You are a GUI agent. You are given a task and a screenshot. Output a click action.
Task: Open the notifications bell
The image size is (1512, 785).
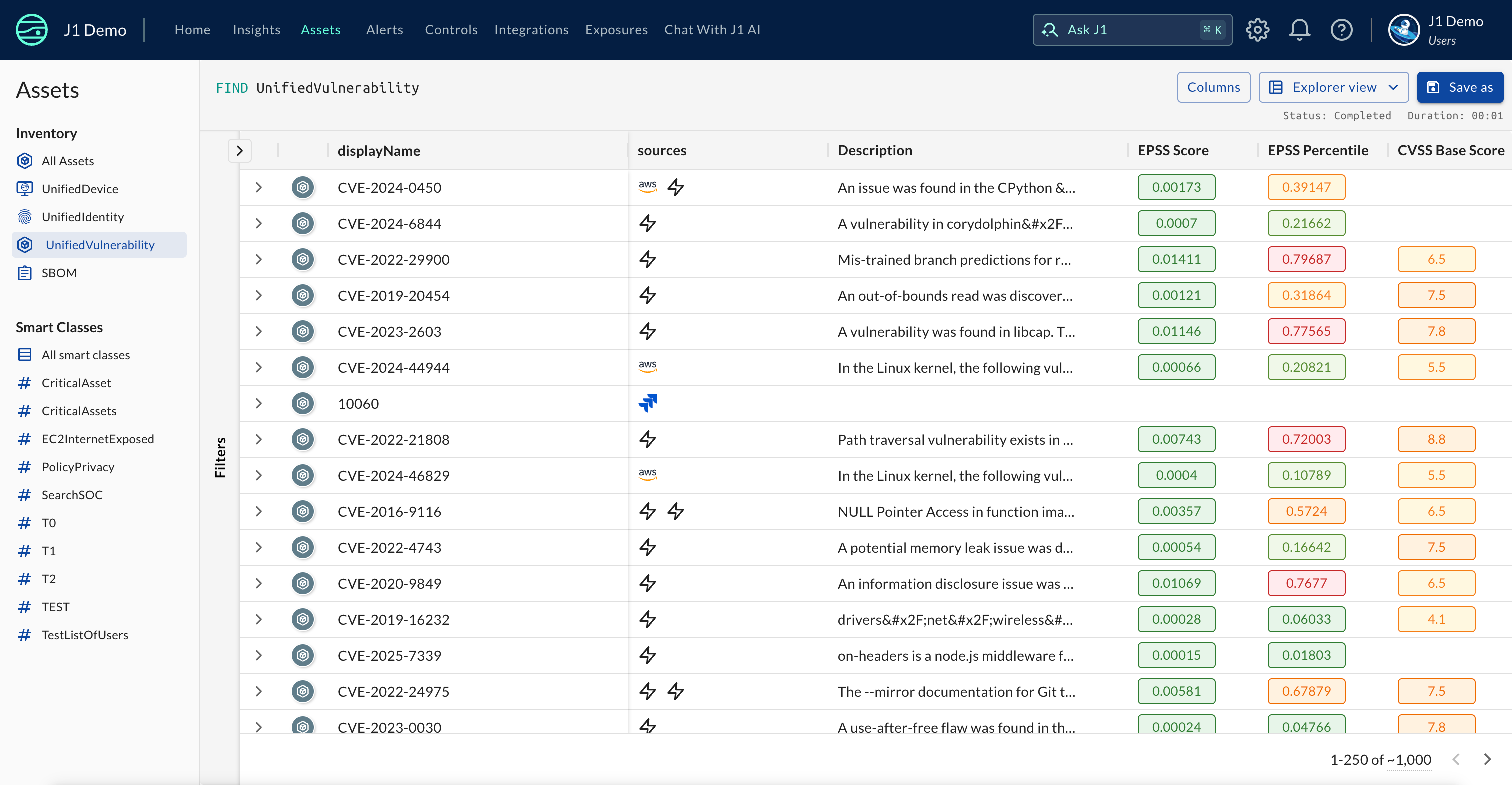1299,30
